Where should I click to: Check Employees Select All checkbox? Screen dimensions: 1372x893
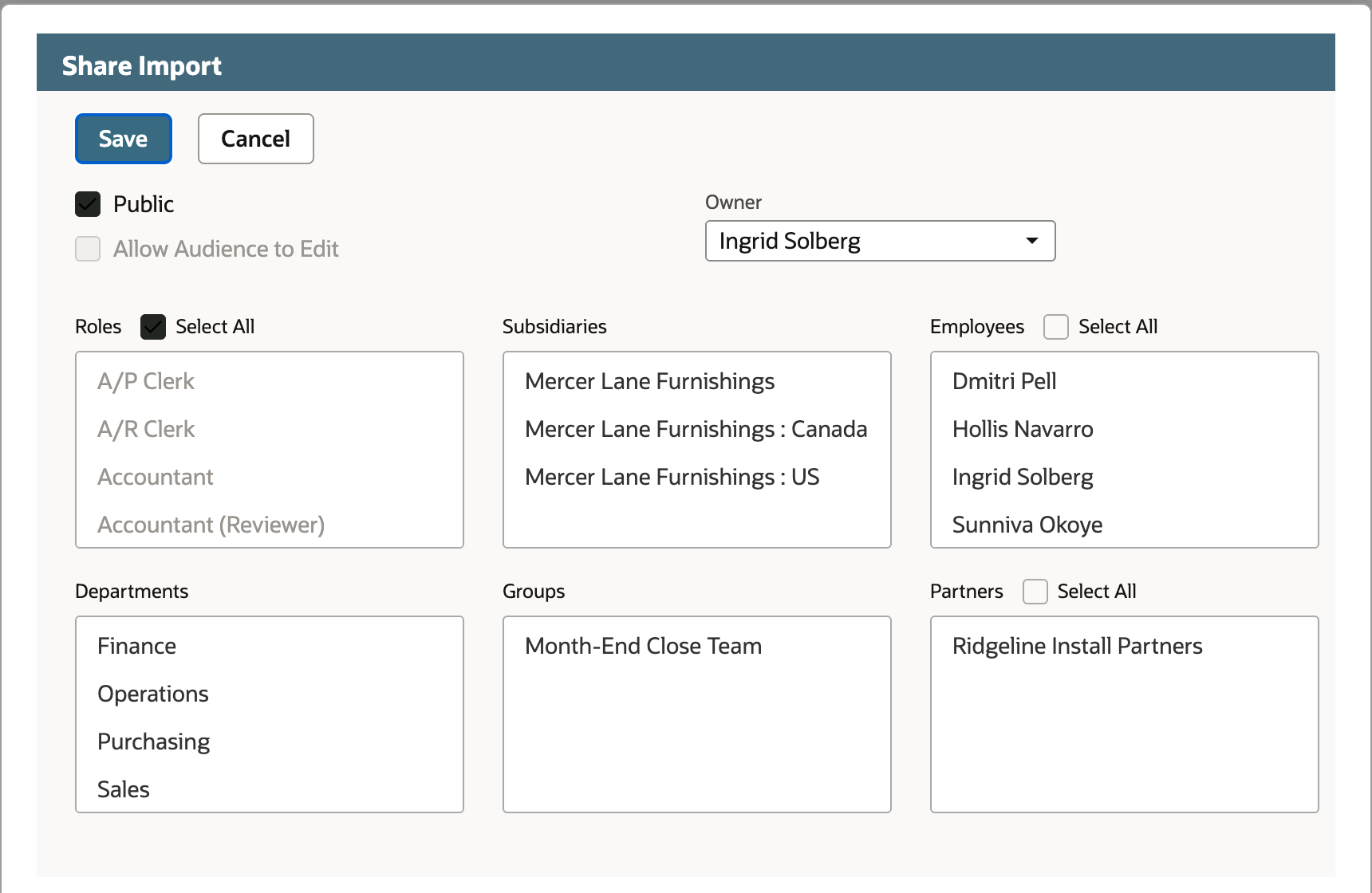1056,327
